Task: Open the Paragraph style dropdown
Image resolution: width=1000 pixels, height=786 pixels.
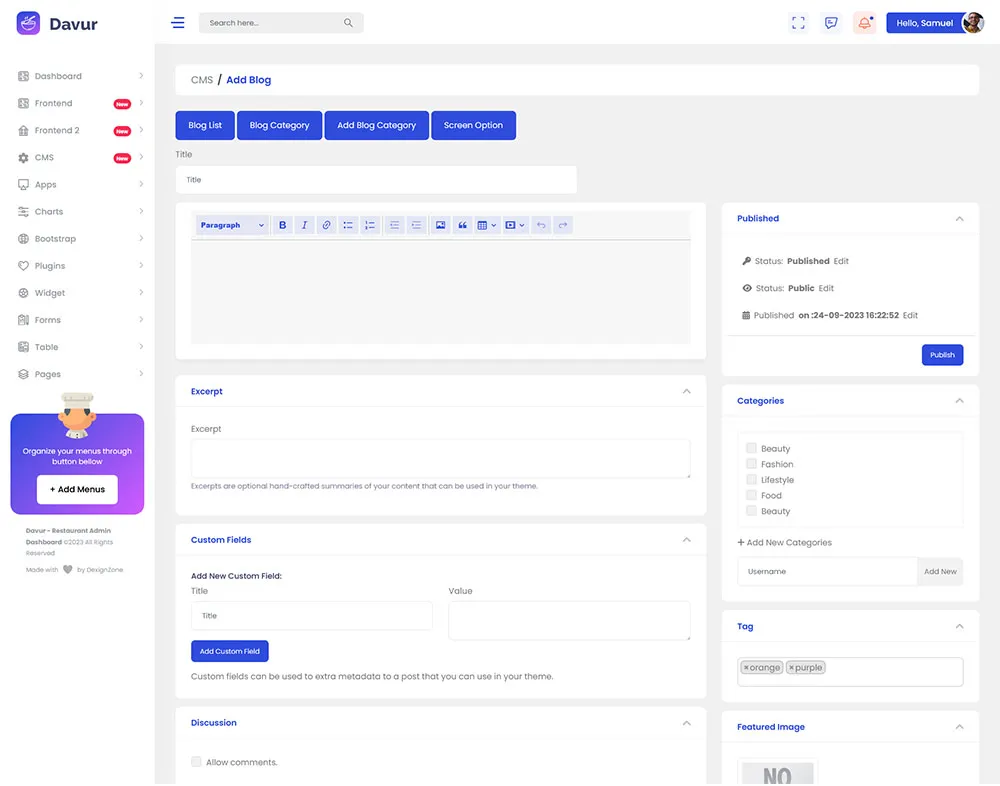Action: point(232,225)
